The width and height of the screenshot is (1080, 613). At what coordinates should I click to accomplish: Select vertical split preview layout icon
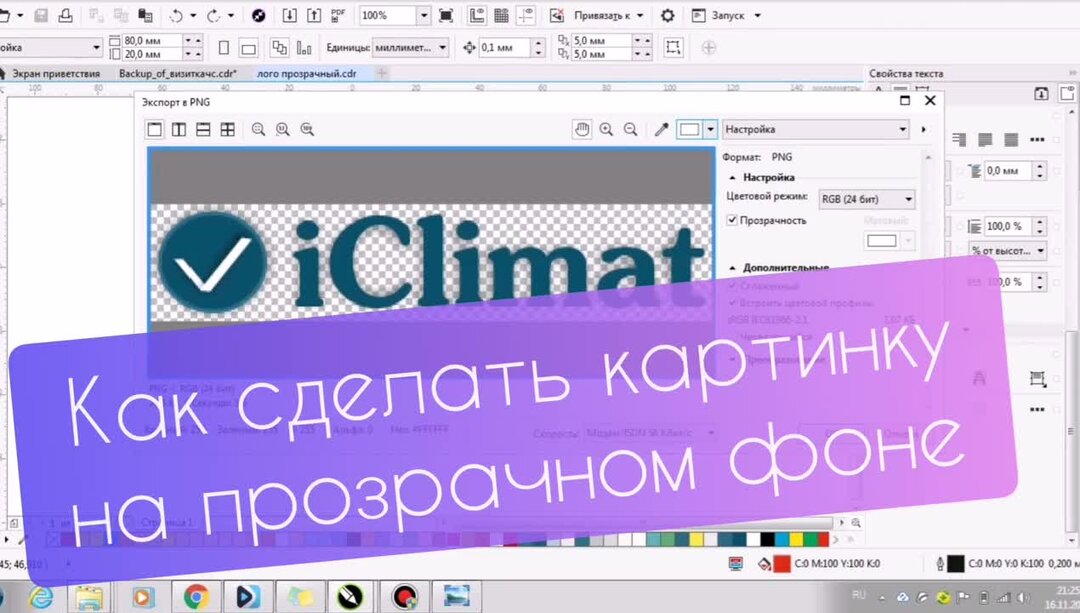(179, 129)
